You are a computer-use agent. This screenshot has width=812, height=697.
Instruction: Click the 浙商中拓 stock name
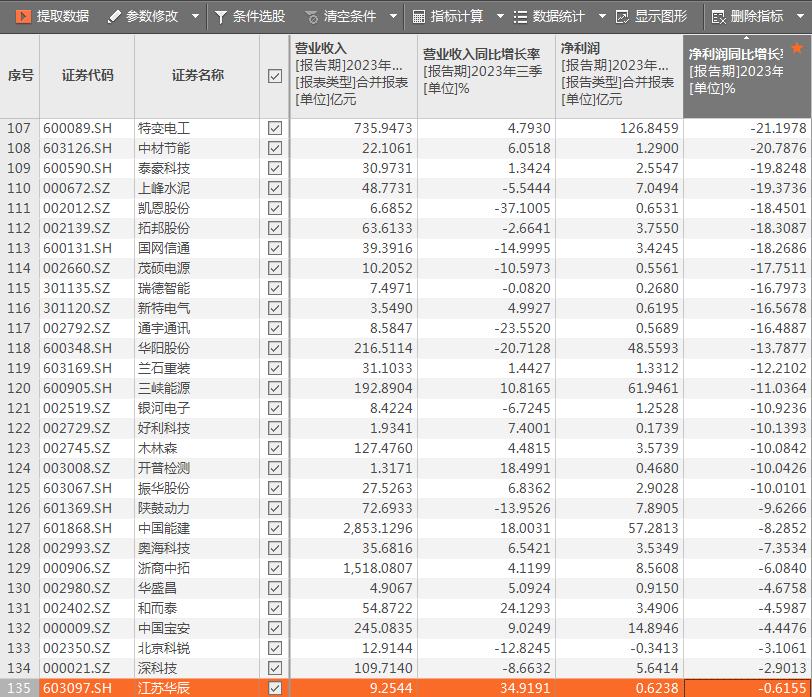pos(164,568)
